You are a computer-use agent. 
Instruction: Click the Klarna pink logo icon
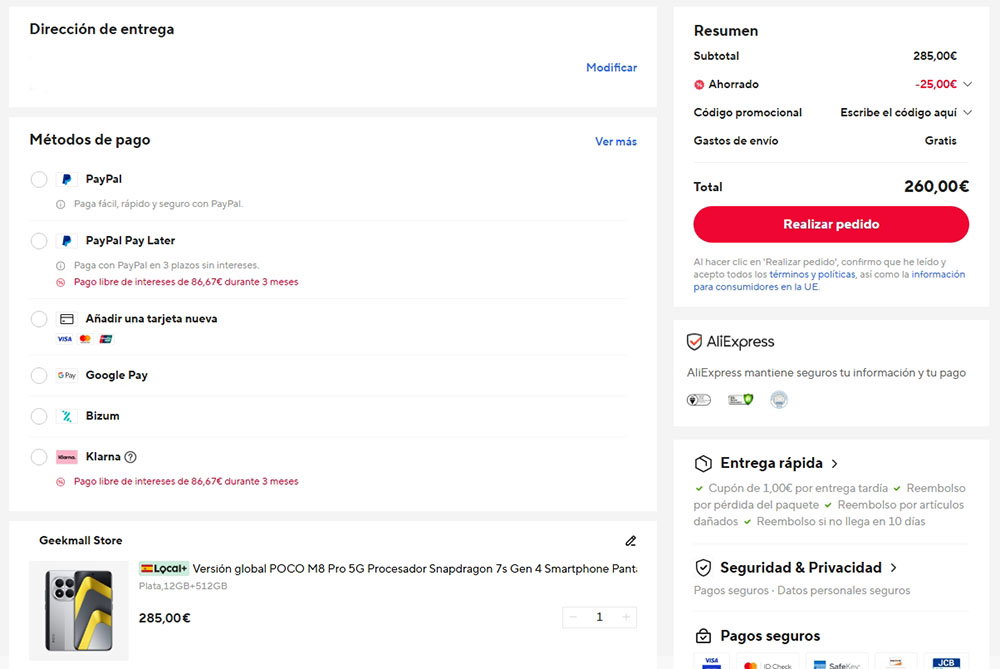(x=66, y=457)
